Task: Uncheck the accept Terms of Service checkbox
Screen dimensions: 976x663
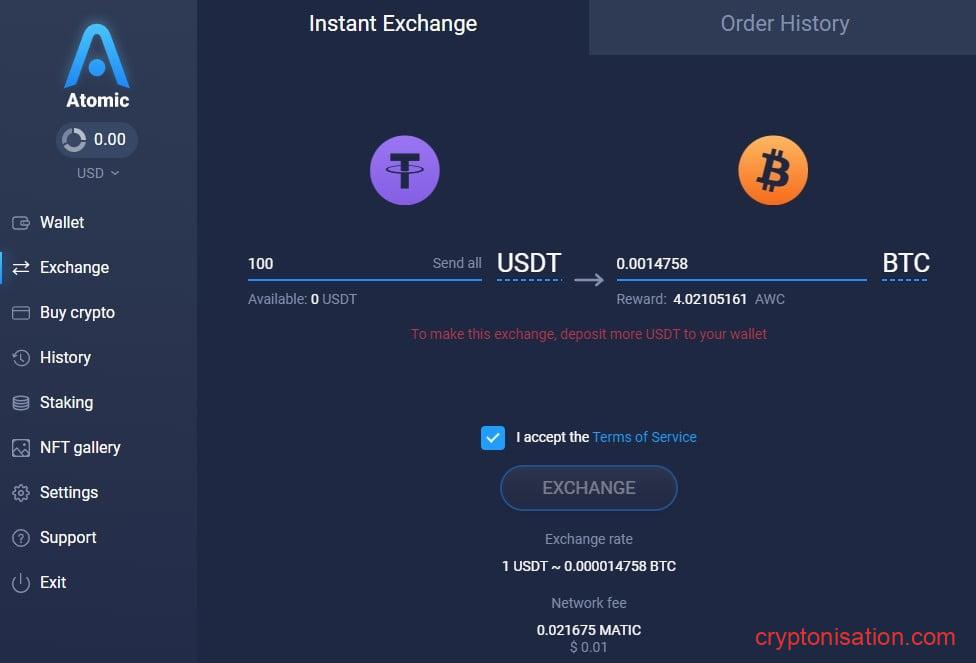Action: (493, 437)
